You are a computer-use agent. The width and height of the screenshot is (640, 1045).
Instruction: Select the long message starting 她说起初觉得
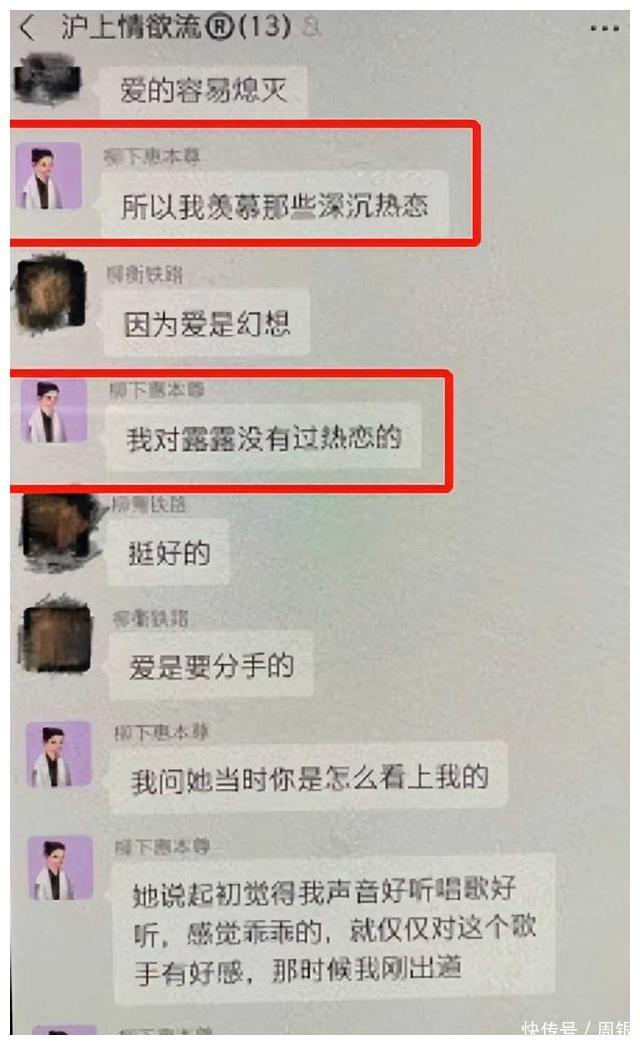334,928
